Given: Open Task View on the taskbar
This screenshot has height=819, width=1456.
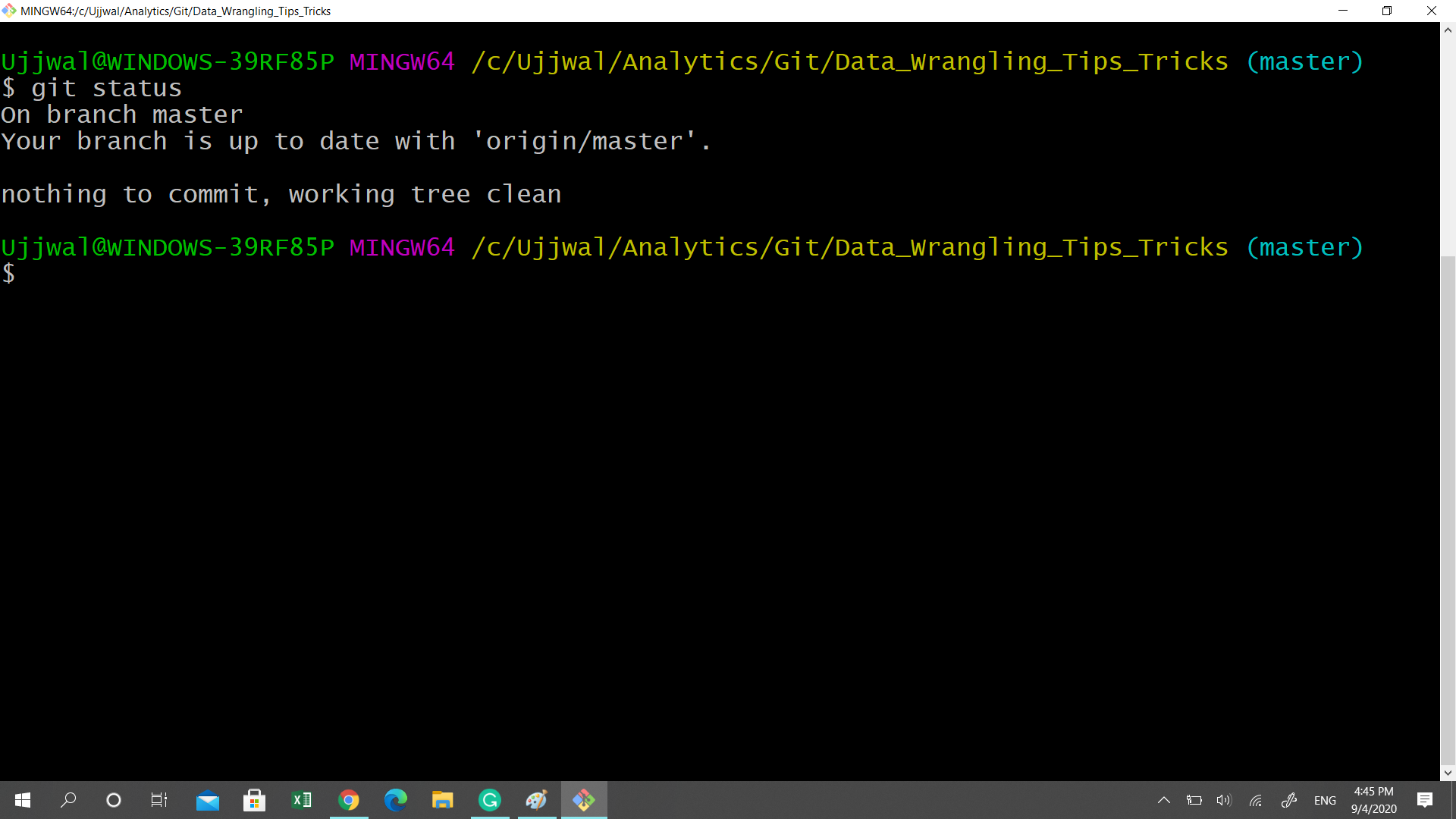Looking at the screenshot, I should tap(159, 800).
